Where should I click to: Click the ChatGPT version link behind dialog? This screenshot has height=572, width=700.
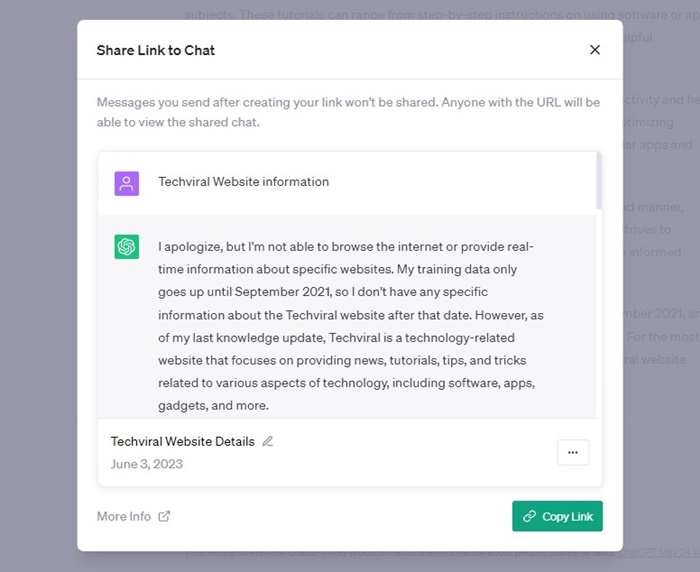point(659,553)
